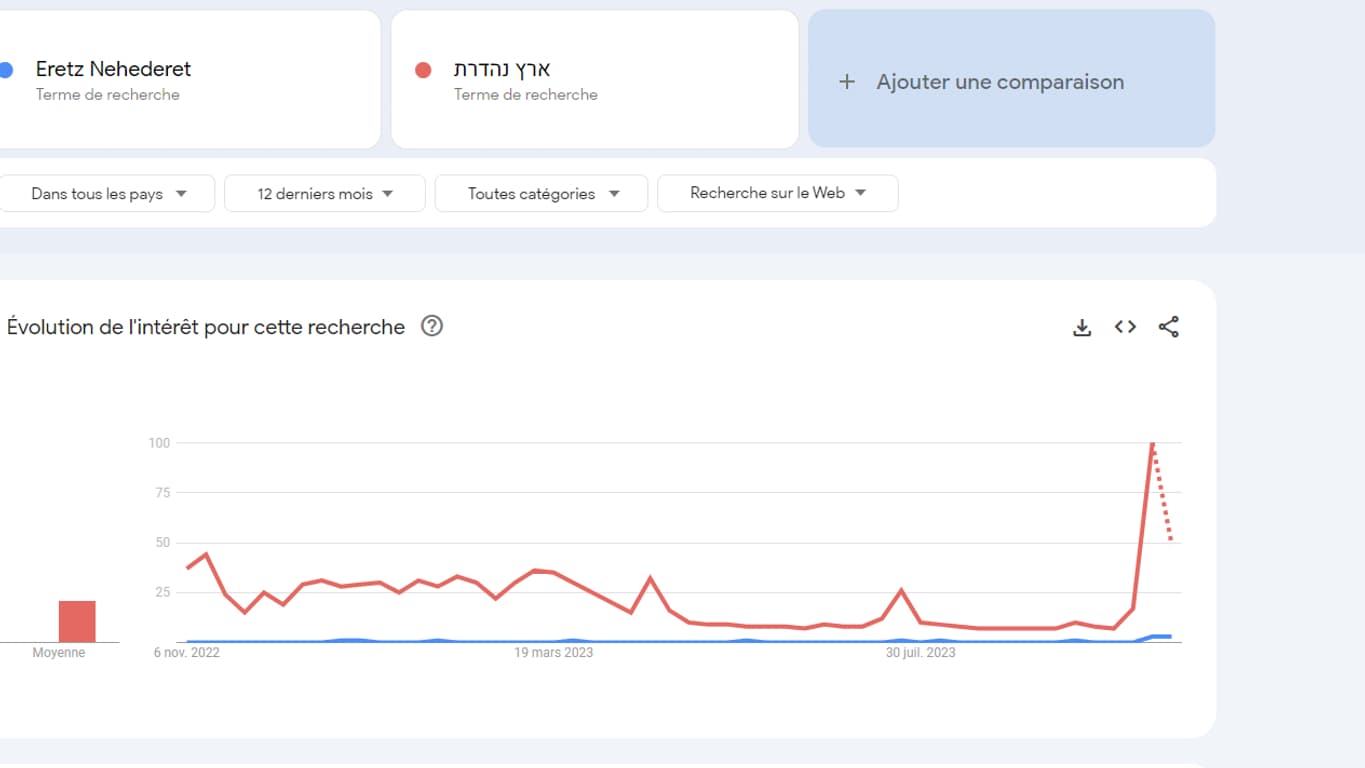Click the "Évolution de l'intérêt" chart heading

tap(206, 327)
